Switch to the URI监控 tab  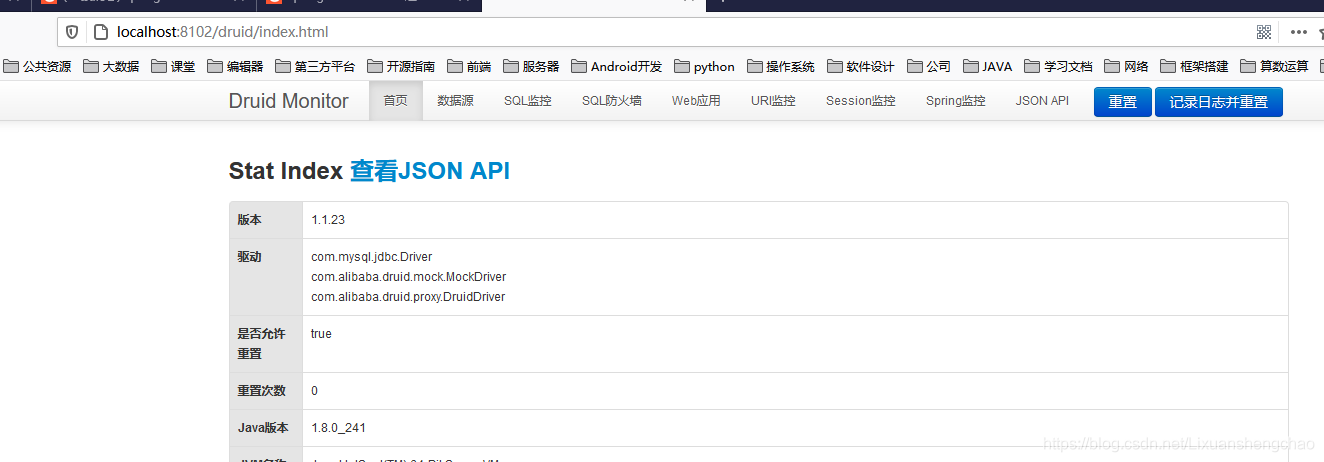773,101
